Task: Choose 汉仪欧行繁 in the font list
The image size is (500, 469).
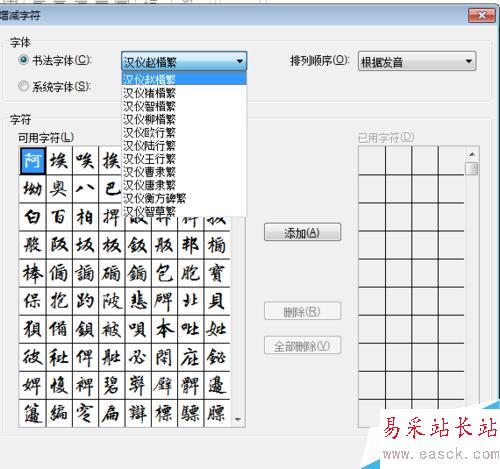Action: pos(184,132)
